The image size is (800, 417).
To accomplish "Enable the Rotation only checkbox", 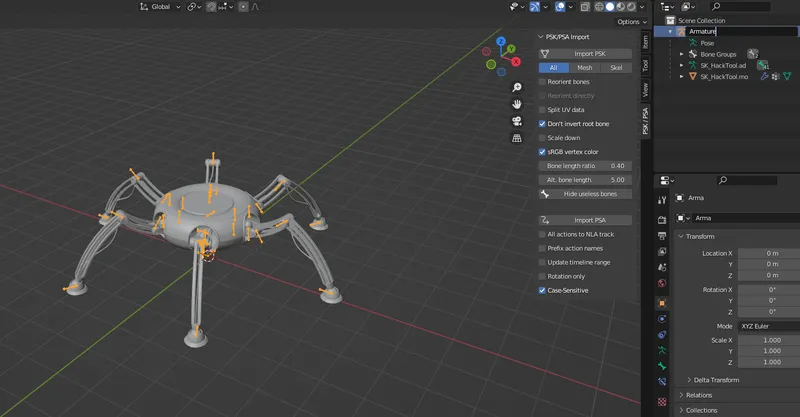I will click(542, 276).
